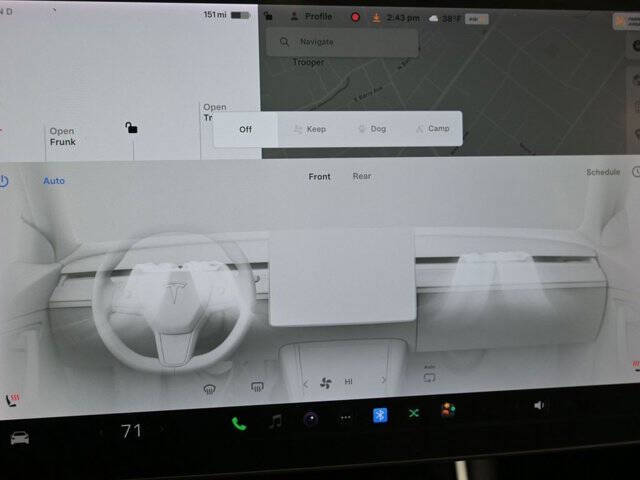Toggle Auto climate setting

(x=54, y=180)
